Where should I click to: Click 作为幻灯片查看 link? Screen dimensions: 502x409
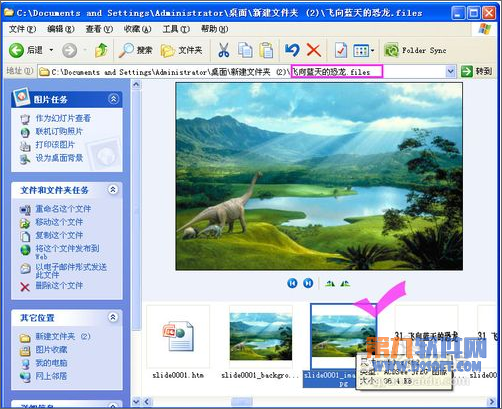(63, 118)
